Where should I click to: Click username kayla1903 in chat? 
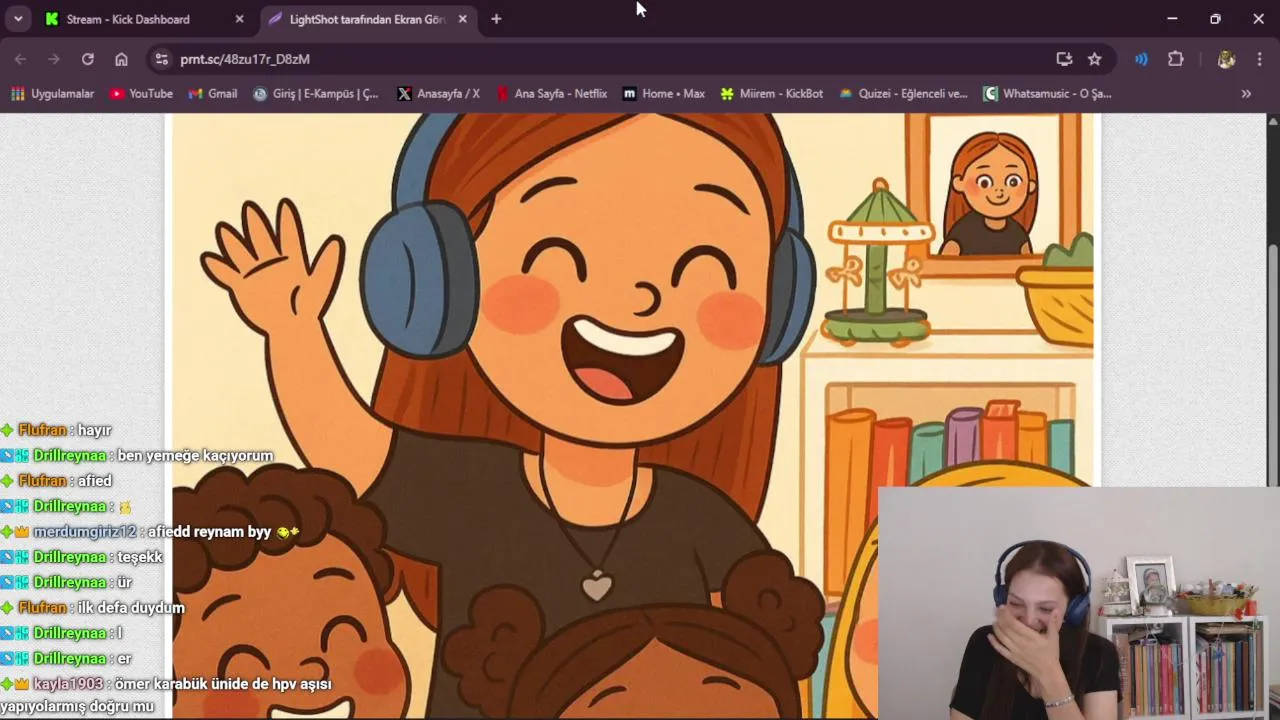pyautogui.click(x=69, y=684)
